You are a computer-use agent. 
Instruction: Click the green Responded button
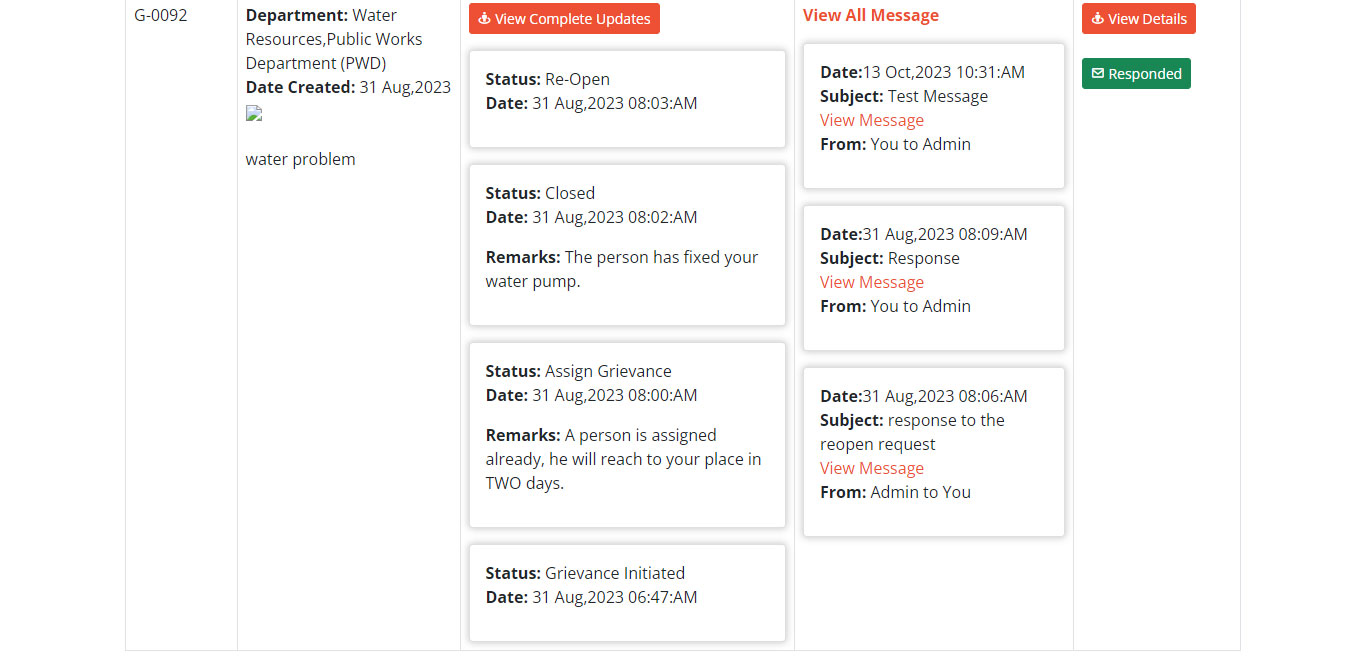pos(1136,74)
